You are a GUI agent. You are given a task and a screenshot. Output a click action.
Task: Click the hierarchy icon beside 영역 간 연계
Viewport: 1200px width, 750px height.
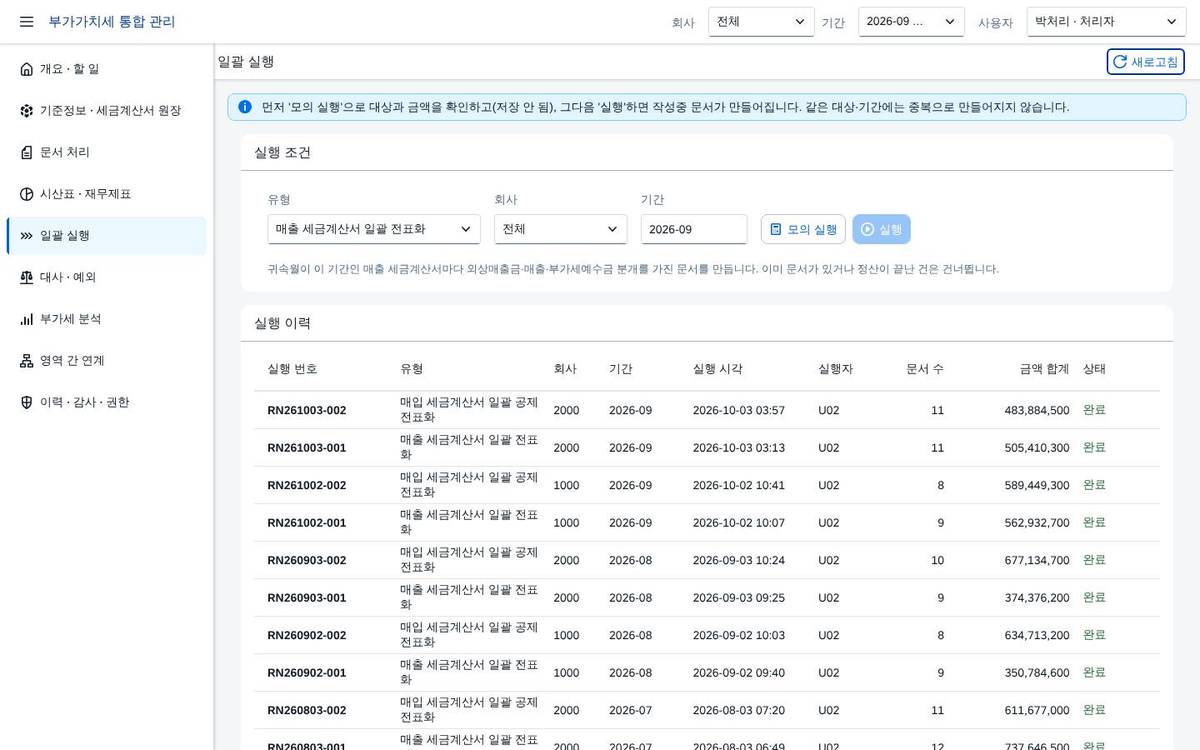[x=26, y=361]
